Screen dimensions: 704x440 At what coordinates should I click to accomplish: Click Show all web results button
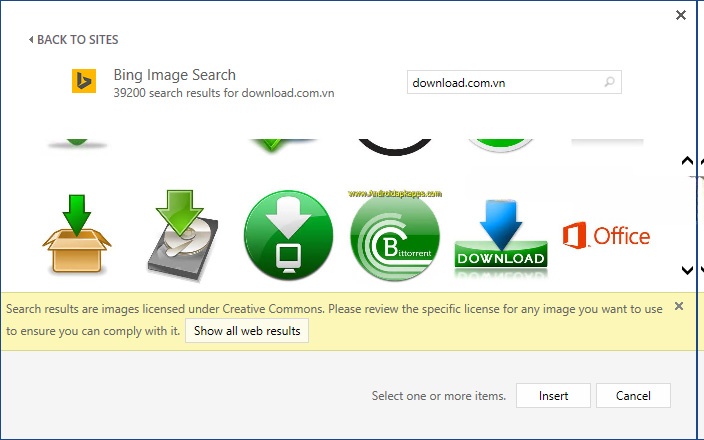[x=247, y=331]
